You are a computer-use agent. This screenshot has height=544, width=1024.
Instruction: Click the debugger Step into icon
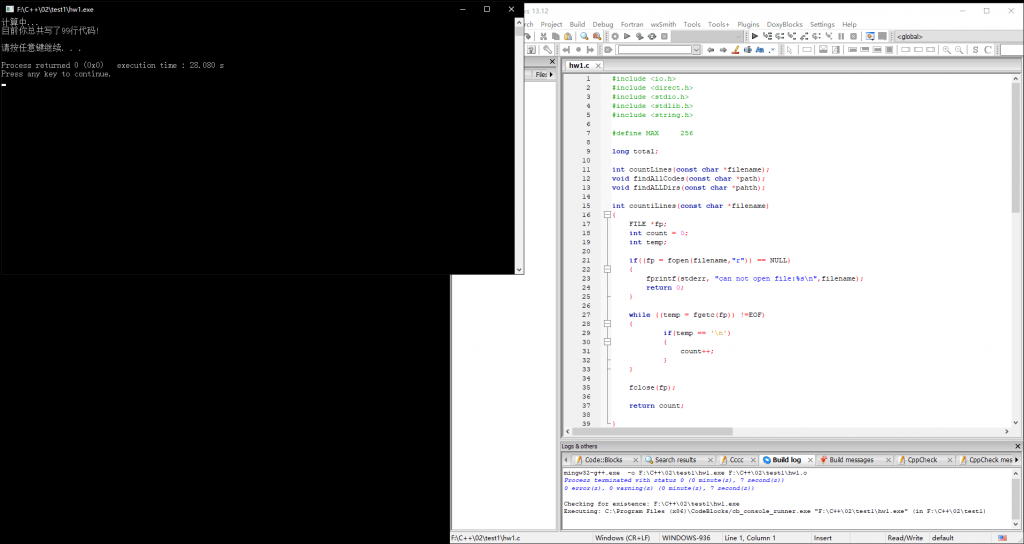(792, 36)
